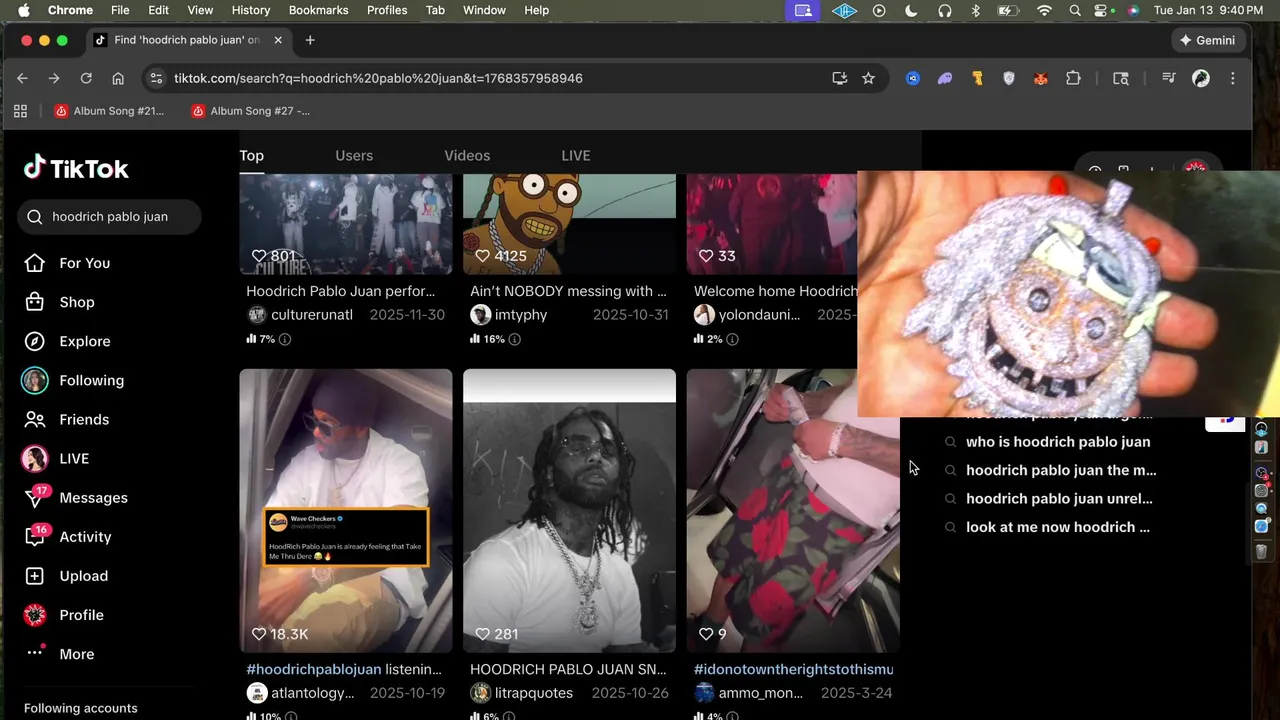This screenshot has height=720, width=1280.
Task: Switch to the Users tab
Action: (x=354, y=155)
